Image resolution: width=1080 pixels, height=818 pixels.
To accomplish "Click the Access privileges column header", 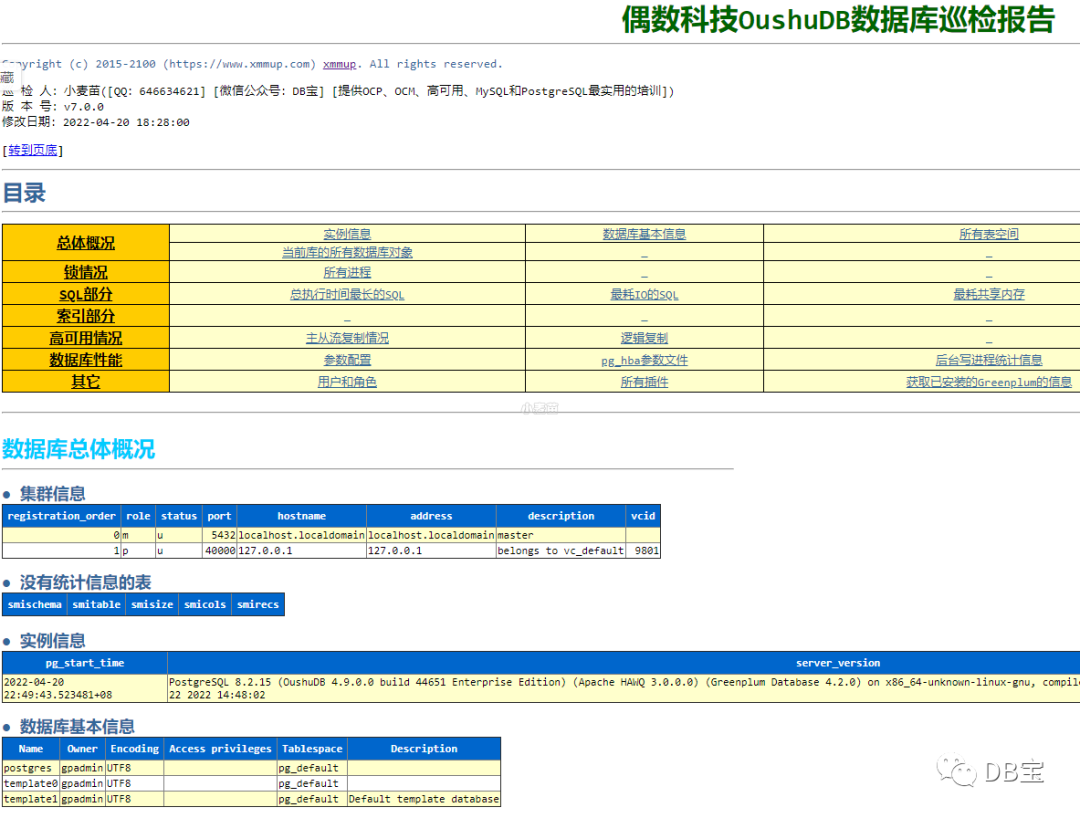I will tap(220, 748).
